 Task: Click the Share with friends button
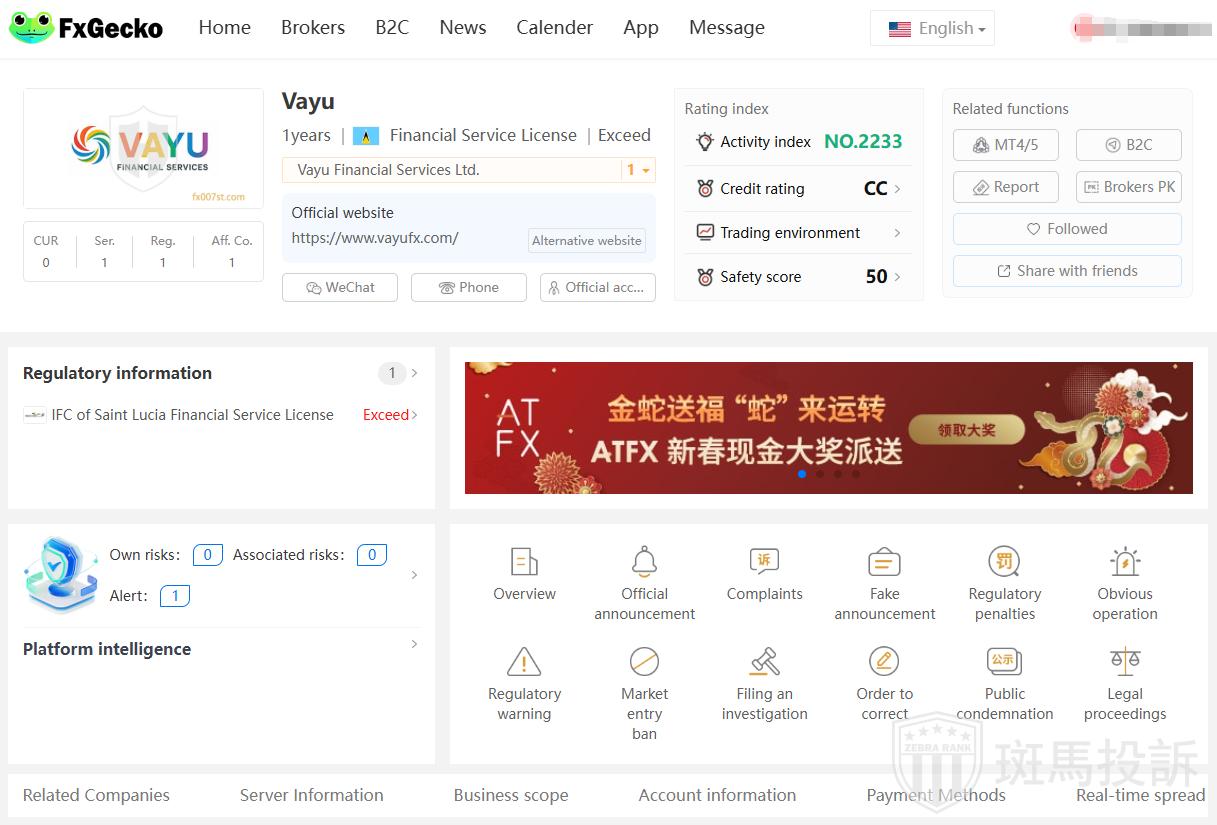pyautogui.click(x=1067, y=271)
